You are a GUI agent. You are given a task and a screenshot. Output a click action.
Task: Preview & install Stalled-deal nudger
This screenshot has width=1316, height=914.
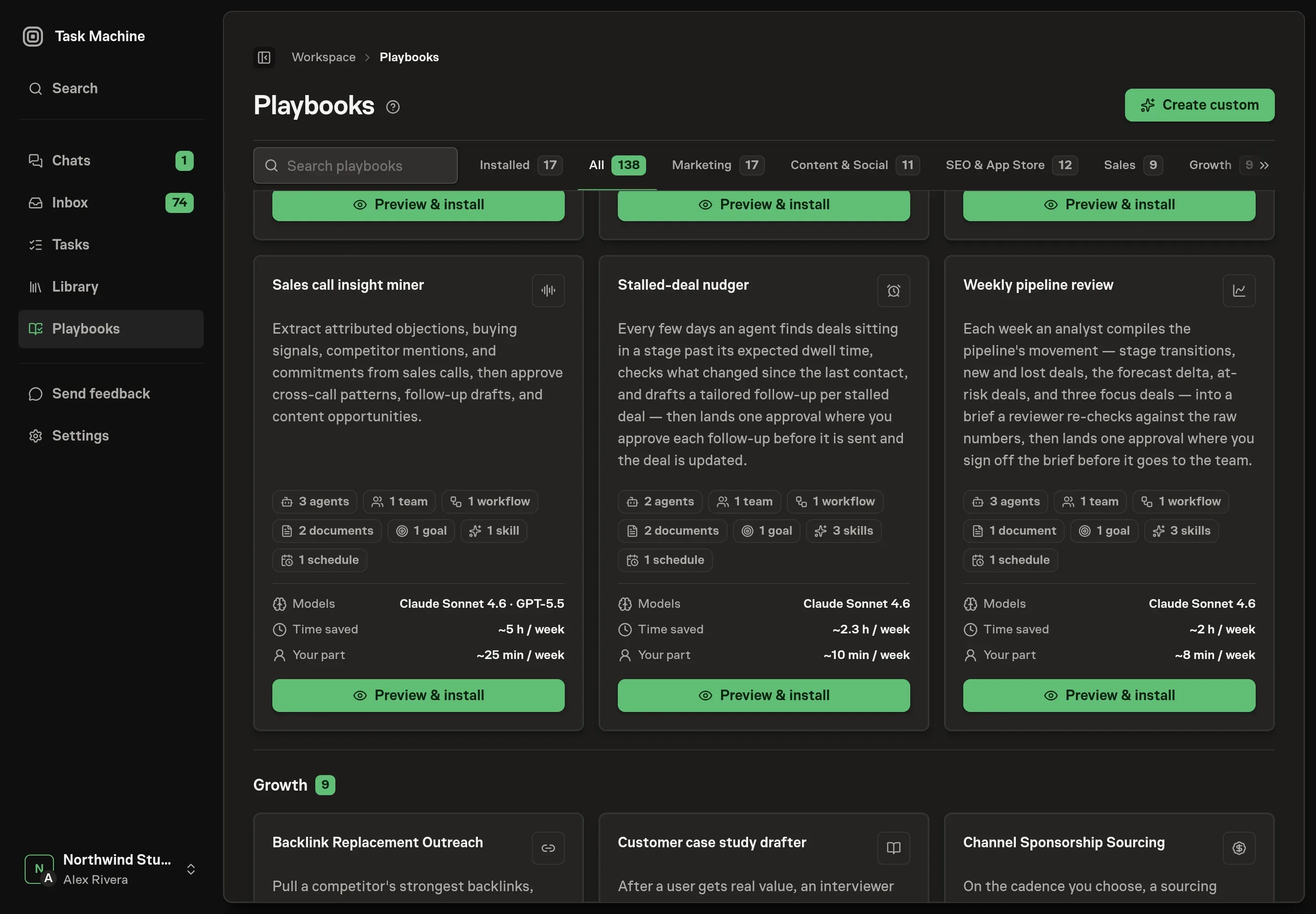(x=764, y=696)
